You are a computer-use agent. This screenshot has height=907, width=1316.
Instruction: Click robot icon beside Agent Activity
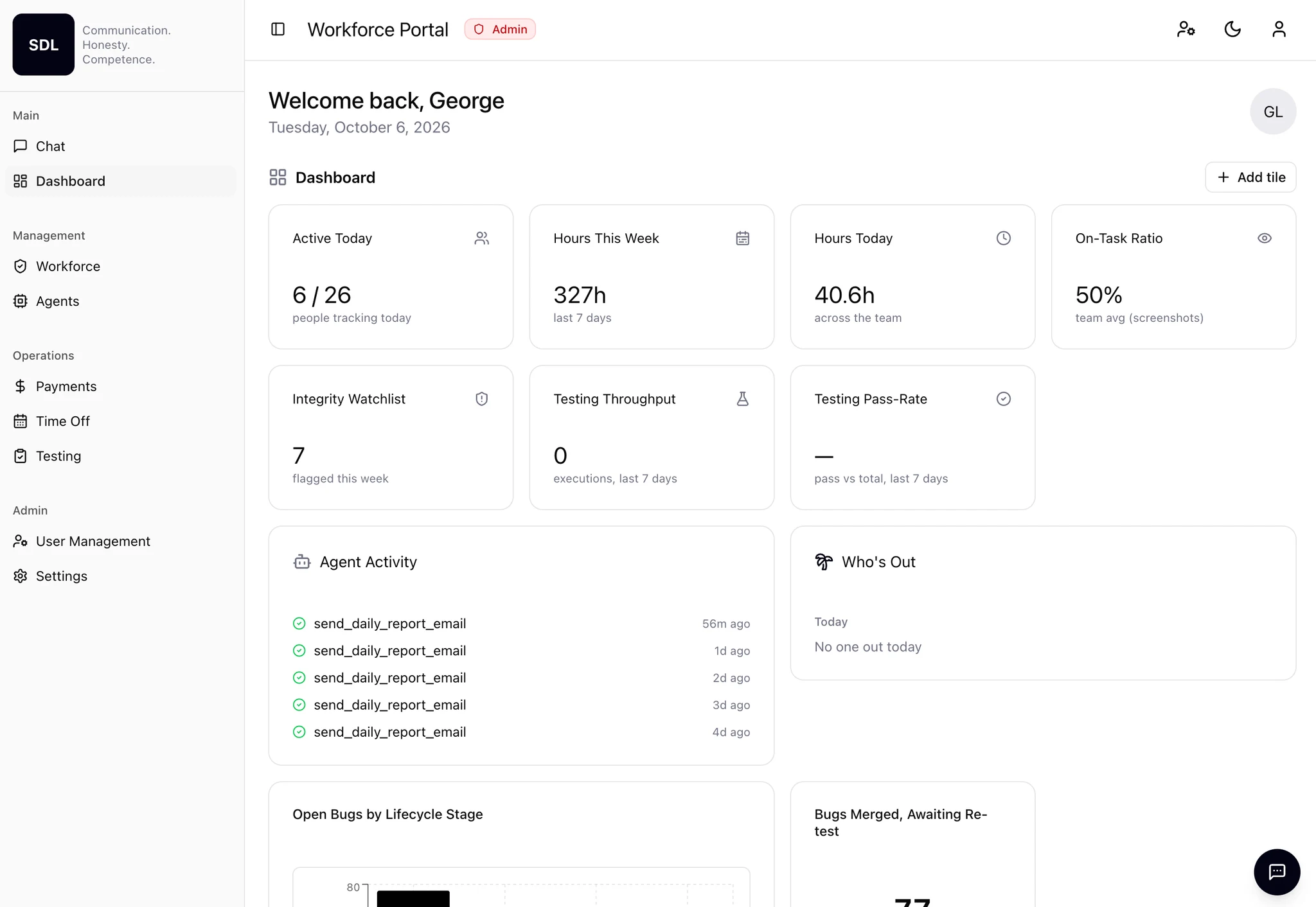pyautogui.click(x=302, y=562)
